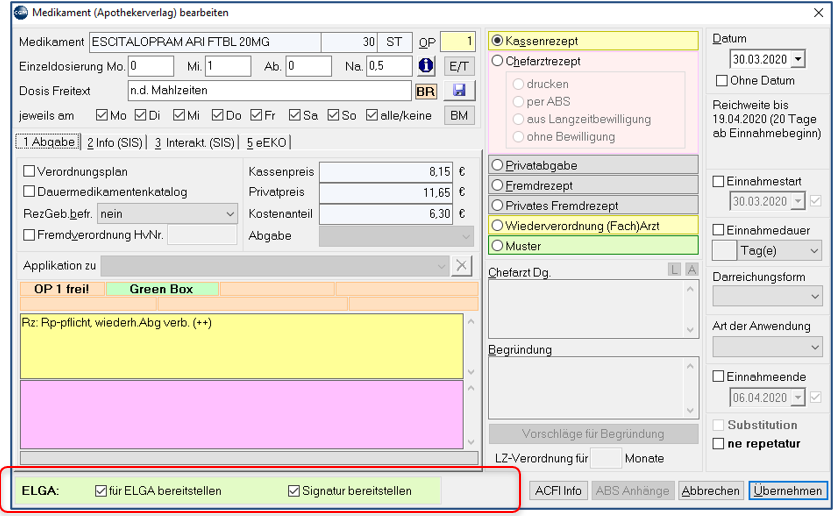The image size is (834, 516).
Task: Enable the Verordnungsplan checkbox
Action: (x=29, y=171)
